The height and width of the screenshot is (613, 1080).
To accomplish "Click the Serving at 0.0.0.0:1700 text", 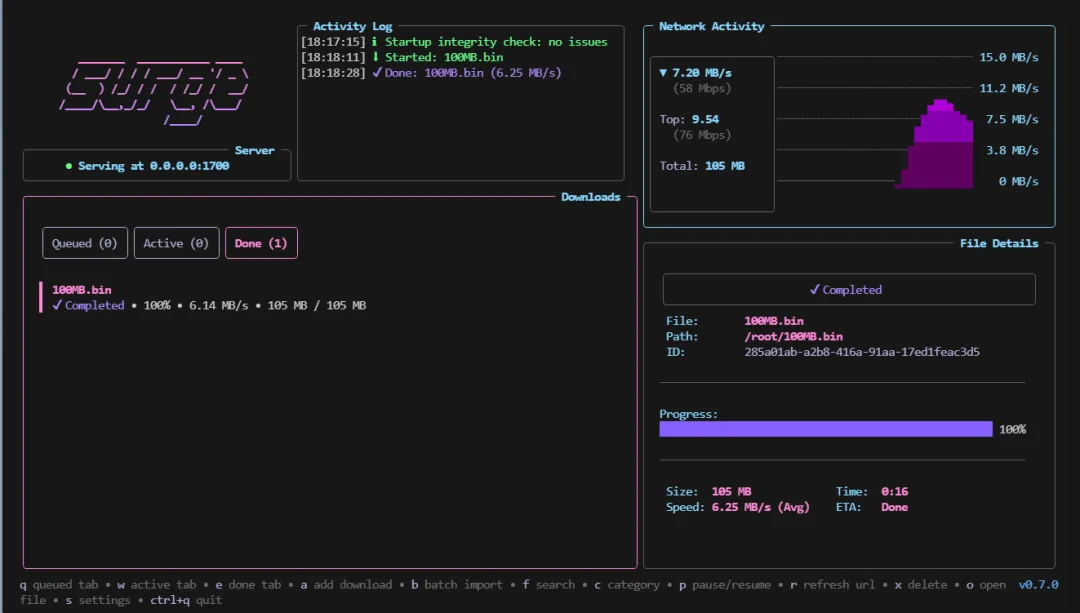I will coord(154,166).
